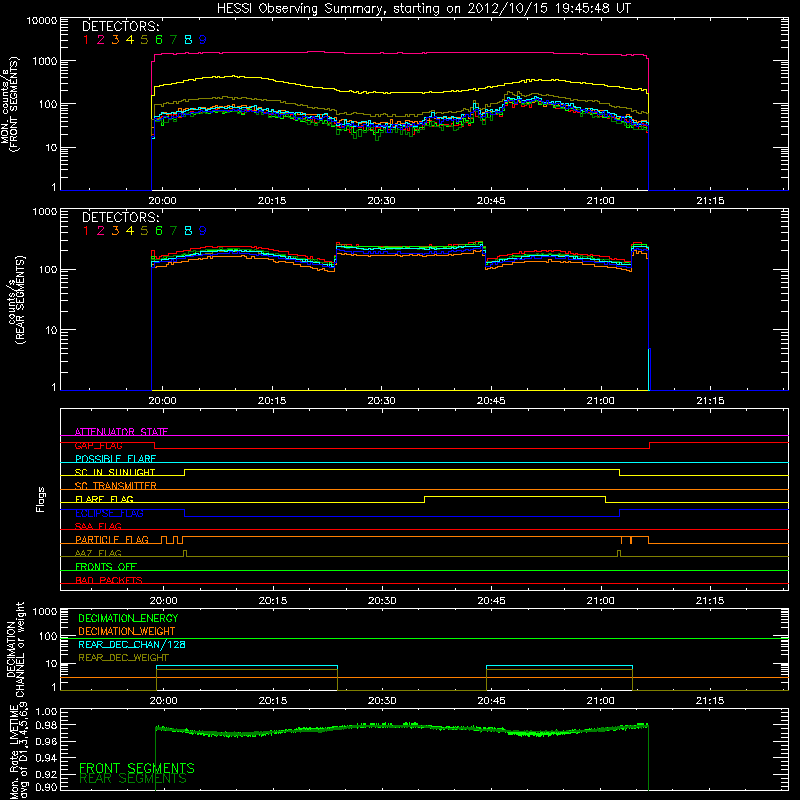This screenshot has width=800, height=800.
Task: Click the GAP_FLAG label
Action: (x=99, y=445)
